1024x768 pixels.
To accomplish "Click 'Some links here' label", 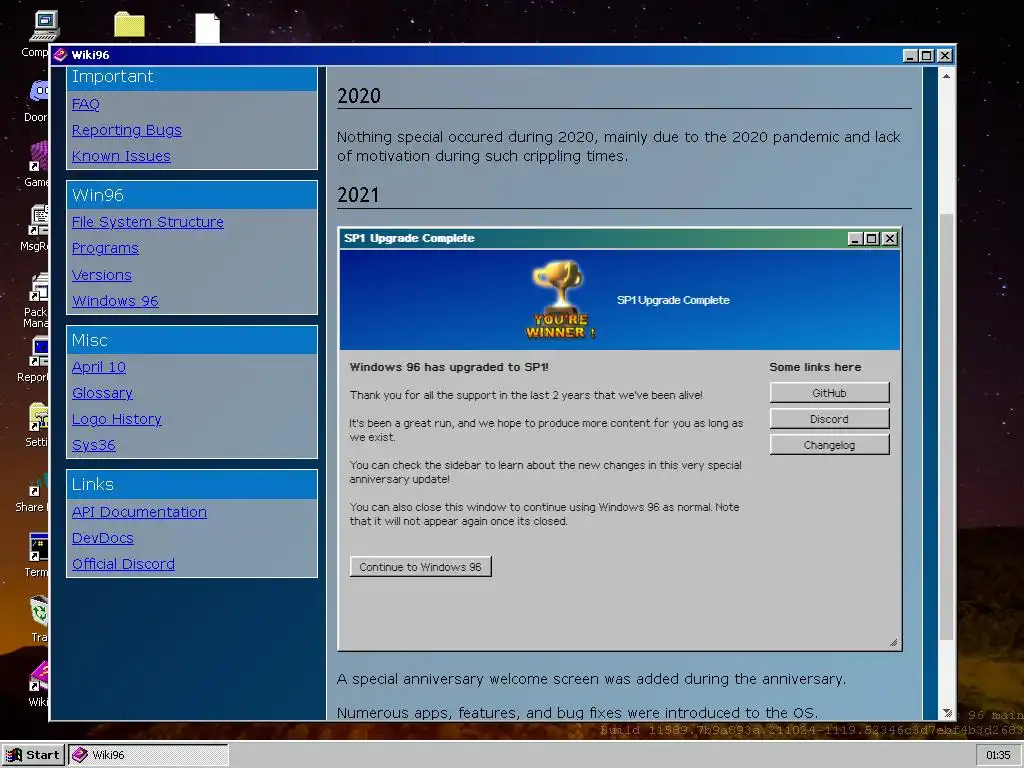I will 815,367.
